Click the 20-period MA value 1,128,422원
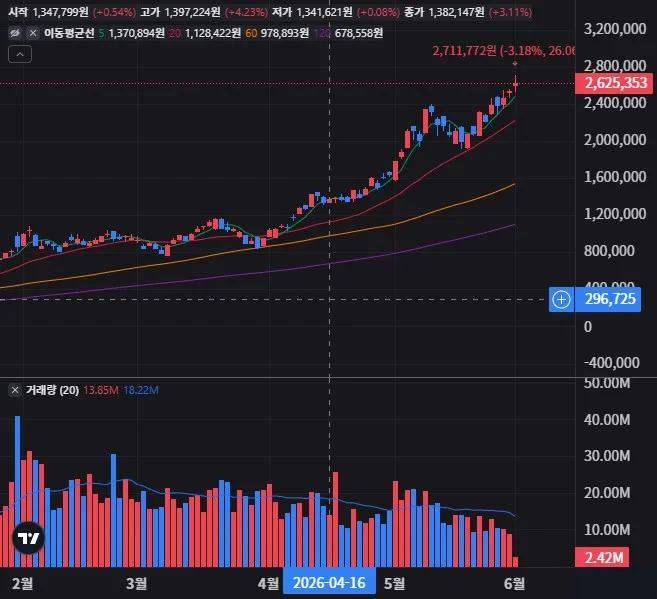This screenshot has width=657, height=599. [213, 33]
